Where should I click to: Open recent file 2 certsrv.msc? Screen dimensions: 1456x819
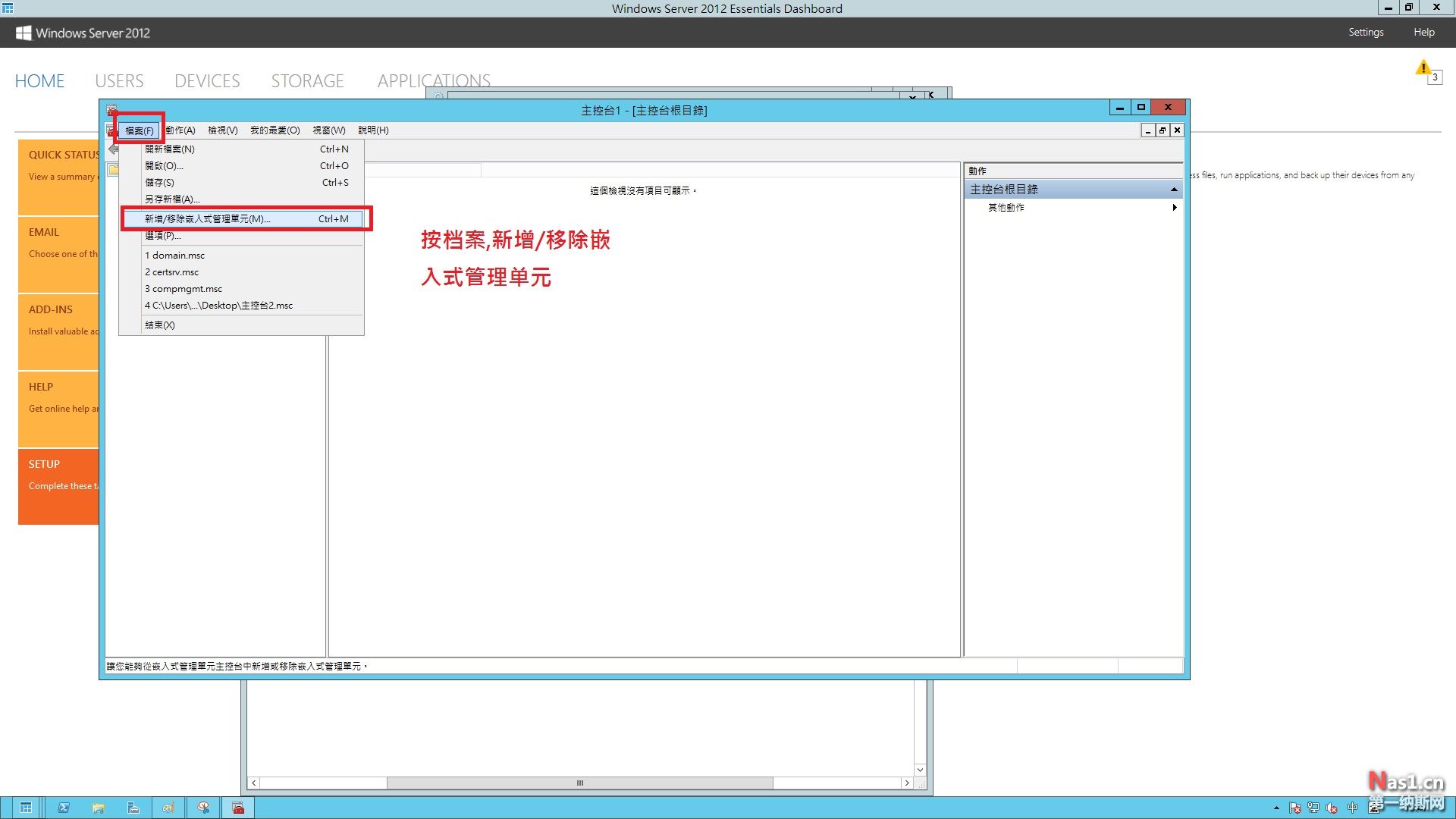pyautogui.click(x=242, y=272)
